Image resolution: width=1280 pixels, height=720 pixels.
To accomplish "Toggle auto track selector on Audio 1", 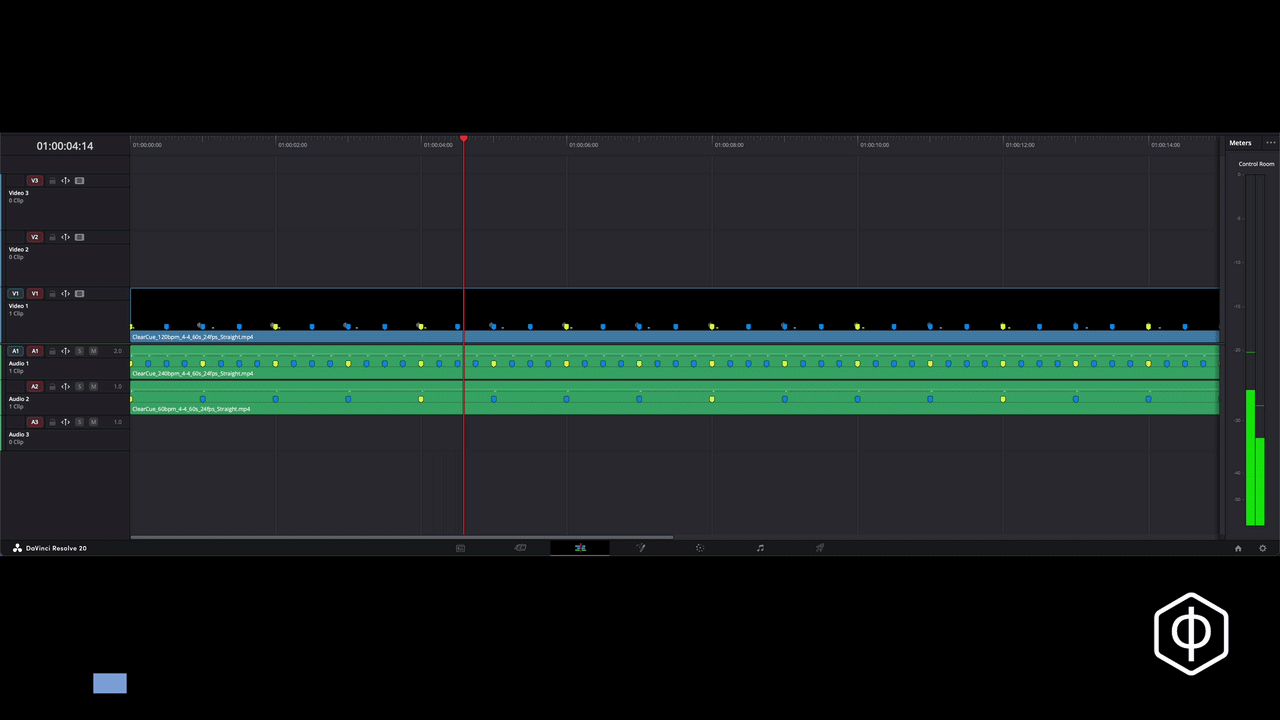I will (65, 351).
